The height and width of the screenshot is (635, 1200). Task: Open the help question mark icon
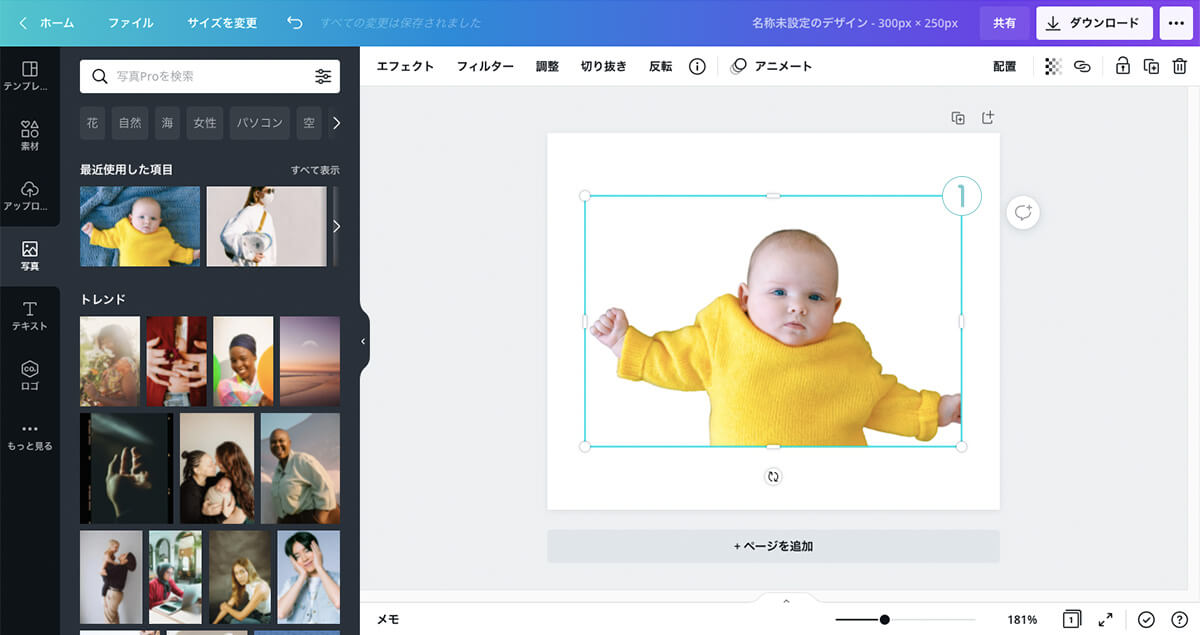pos(1178,620)
